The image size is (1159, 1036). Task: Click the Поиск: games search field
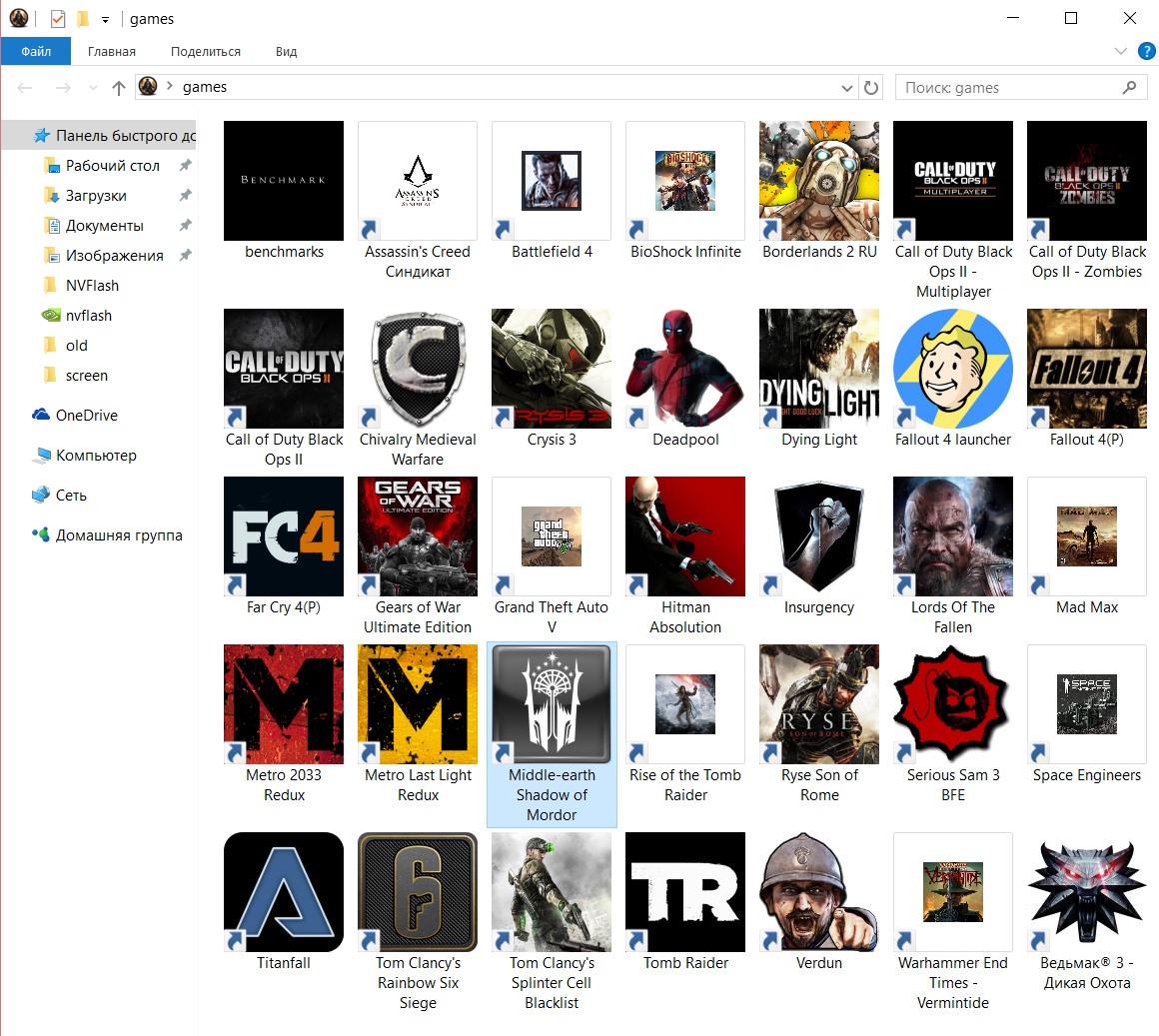point(1021,87)
